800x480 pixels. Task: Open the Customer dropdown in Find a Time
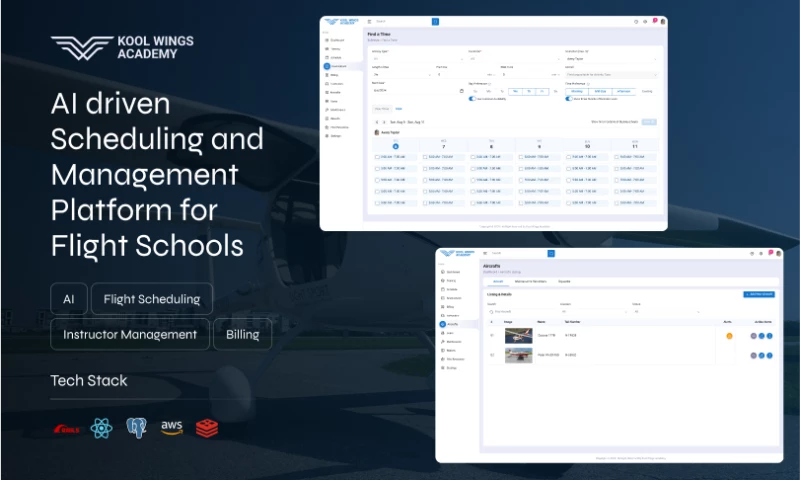tap(514, 59)
